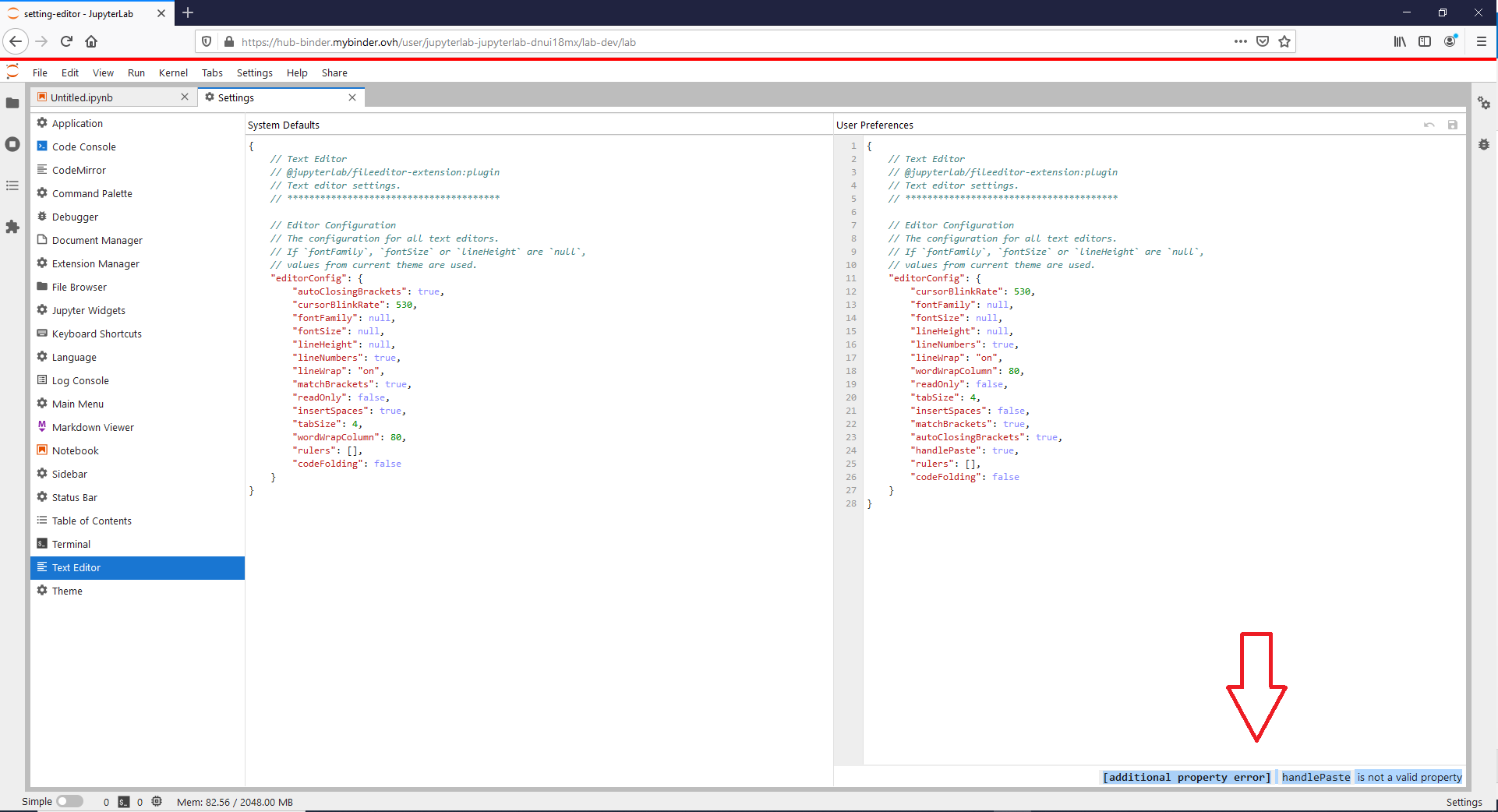Open the Kernel menu
Image resolution: width=1498 pixels, height=812 pixels.
[173, 73]
